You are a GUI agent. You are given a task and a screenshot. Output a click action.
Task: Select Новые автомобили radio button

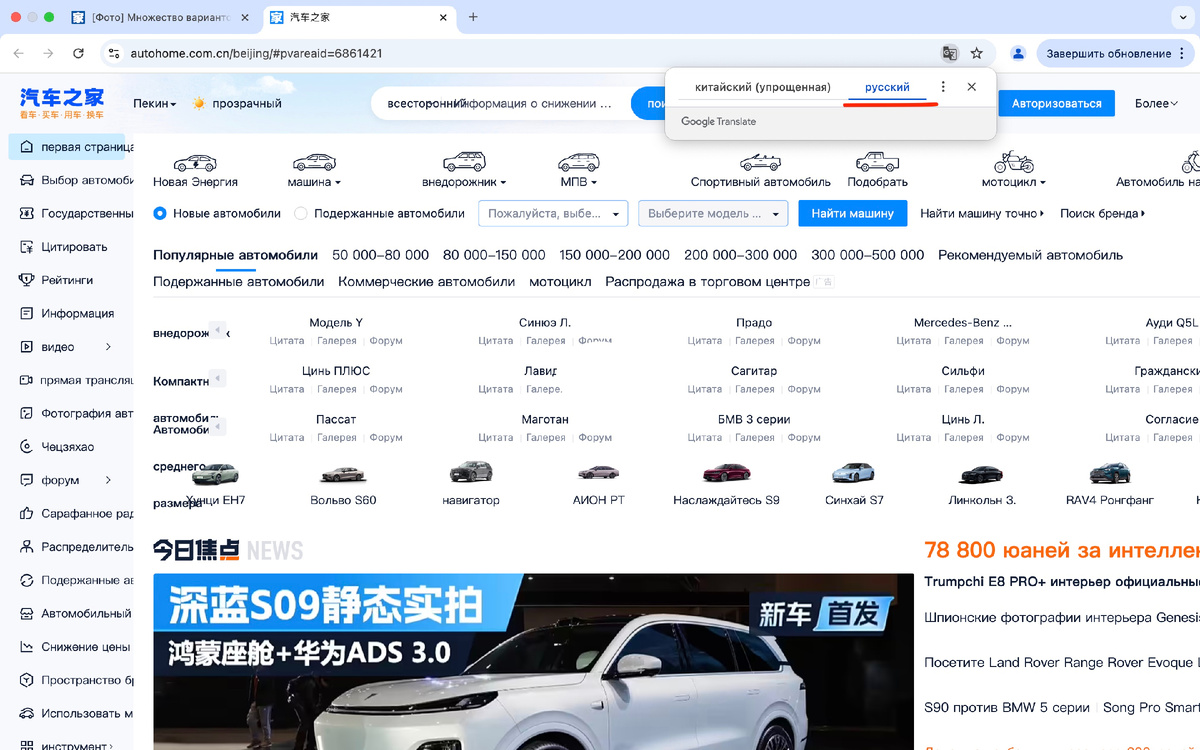[160, 213]
